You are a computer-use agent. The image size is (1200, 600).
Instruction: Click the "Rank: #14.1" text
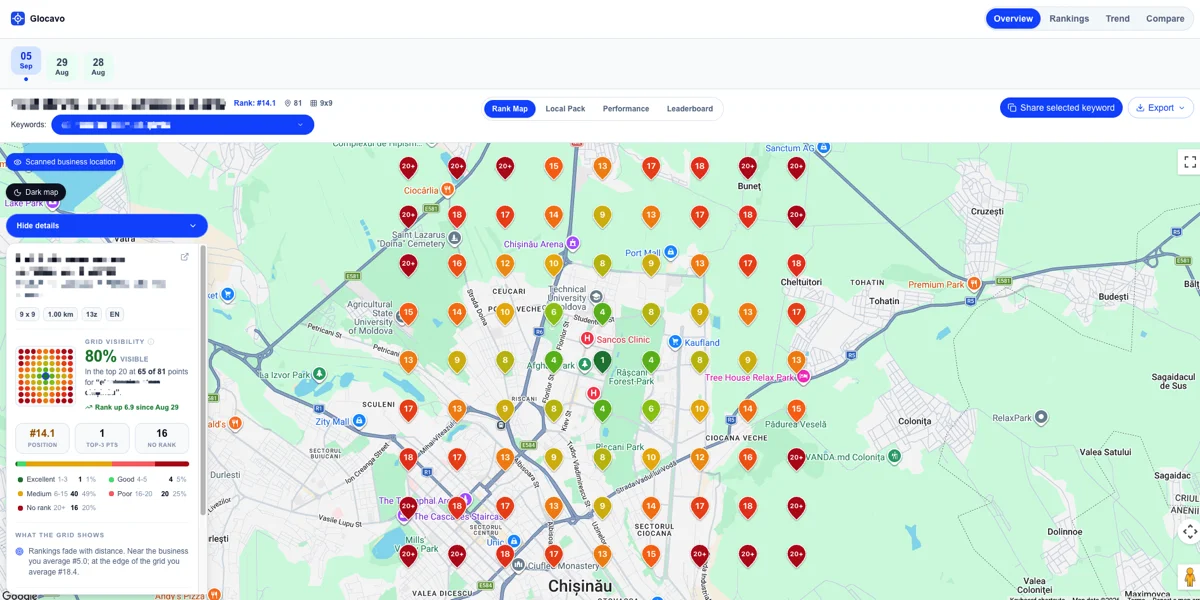click(255, 103)
